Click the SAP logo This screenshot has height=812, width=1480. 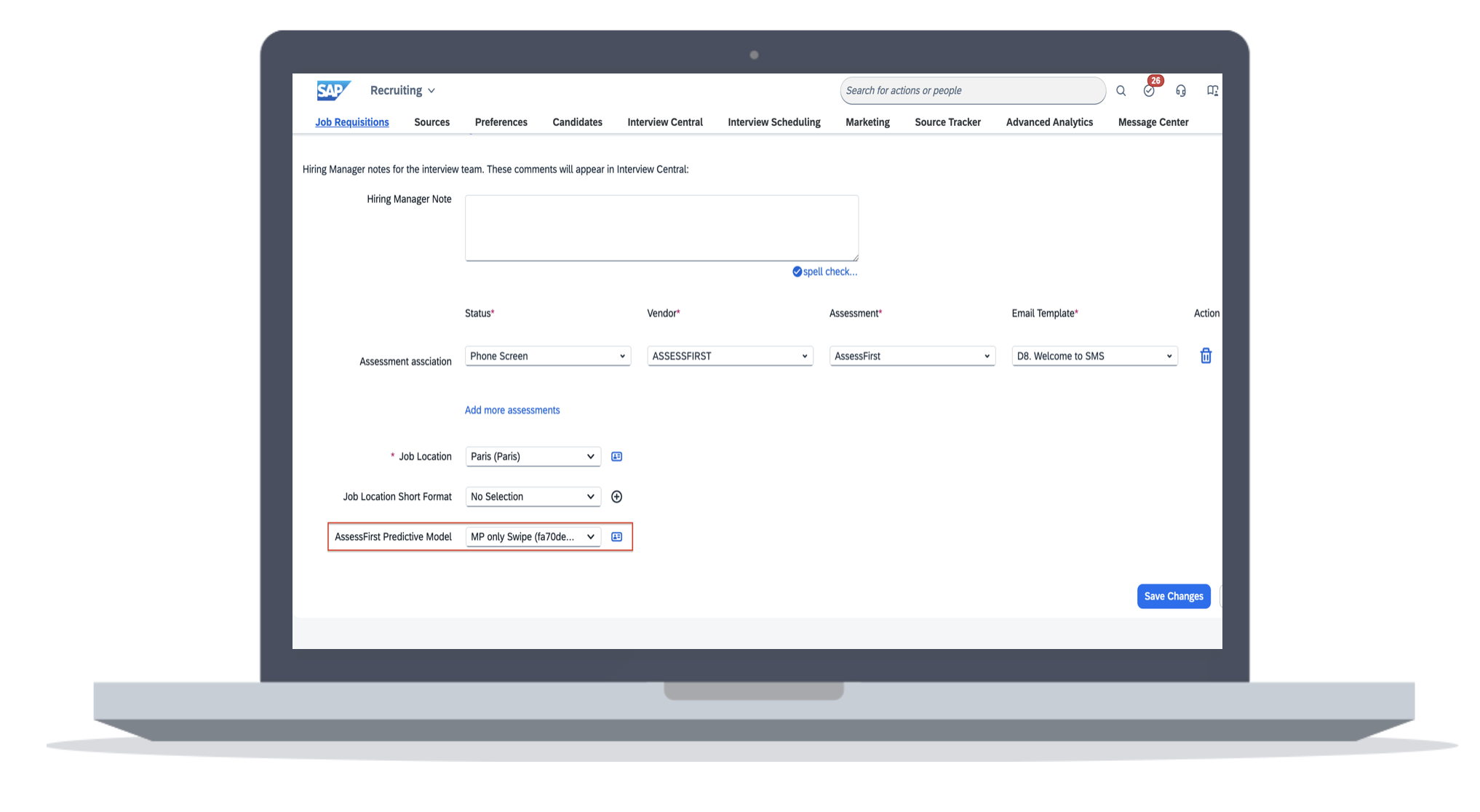[x=333, y=90]
